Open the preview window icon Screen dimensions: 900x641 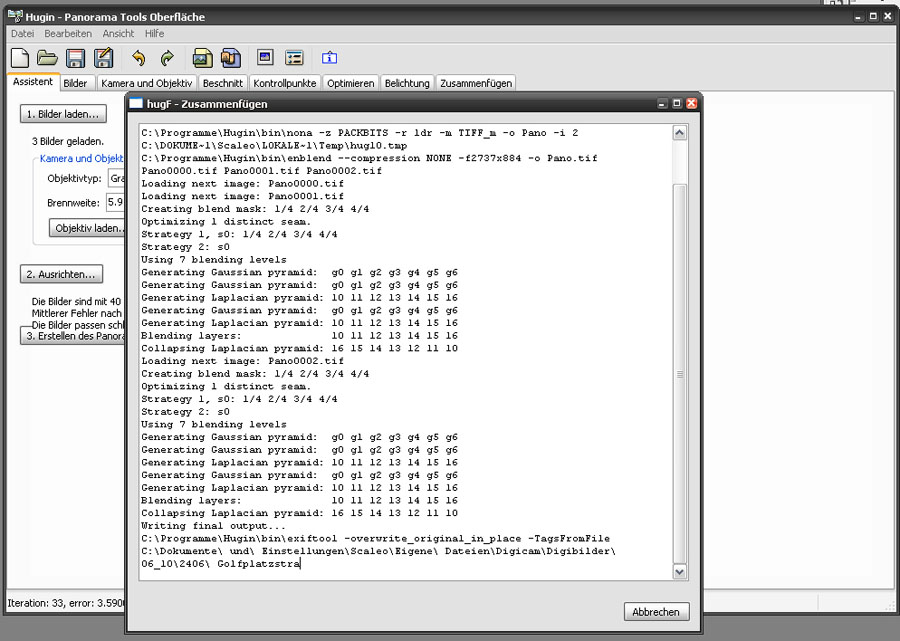(265, 58)
